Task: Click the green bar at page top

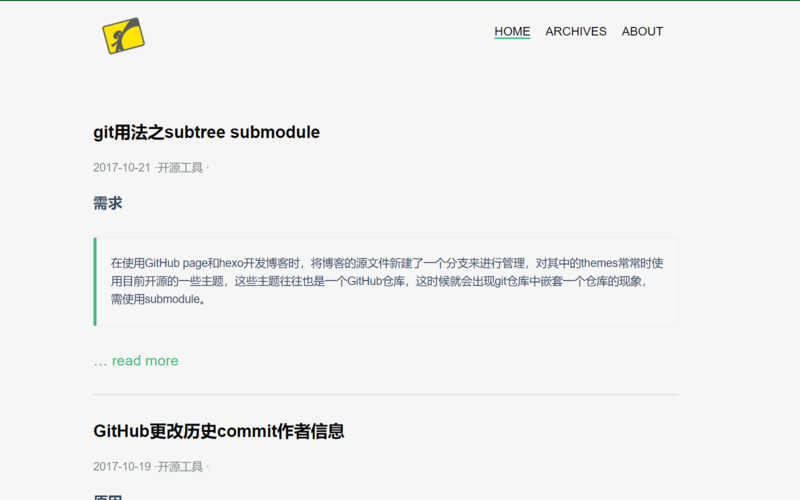Action: pyautogui.click(x=400, y=1)
